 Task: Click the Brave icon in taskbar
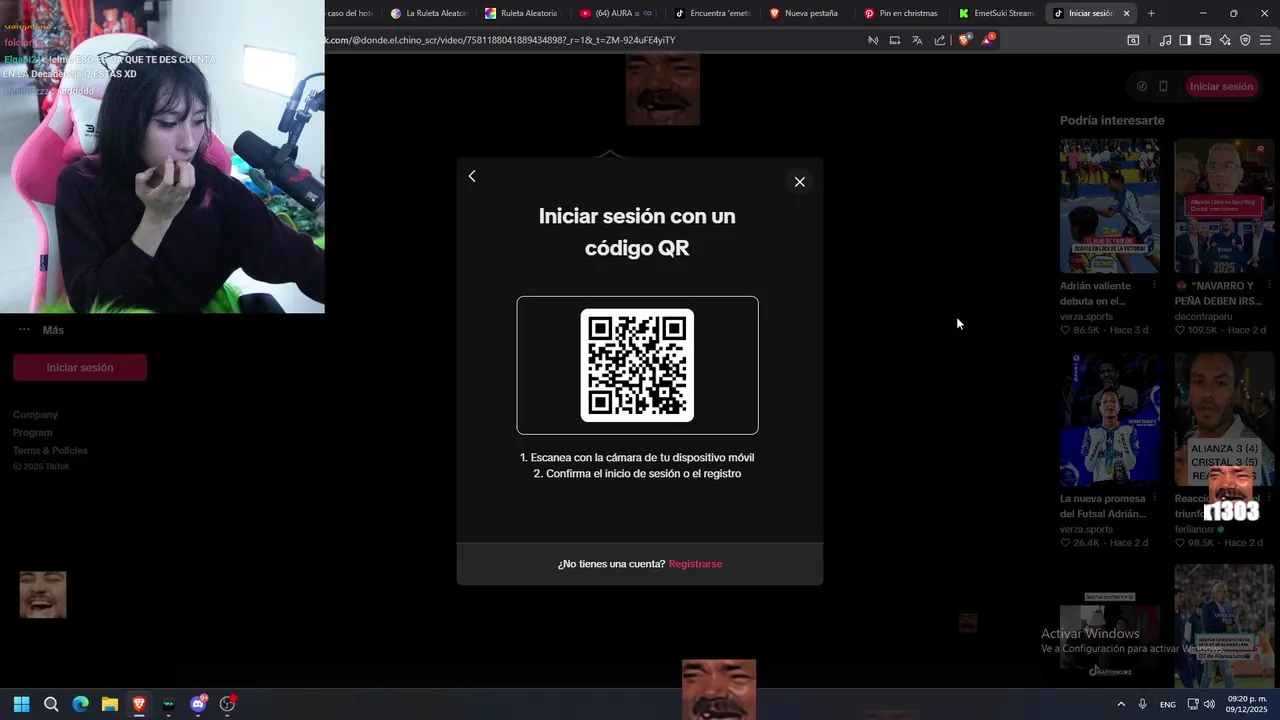139,704
